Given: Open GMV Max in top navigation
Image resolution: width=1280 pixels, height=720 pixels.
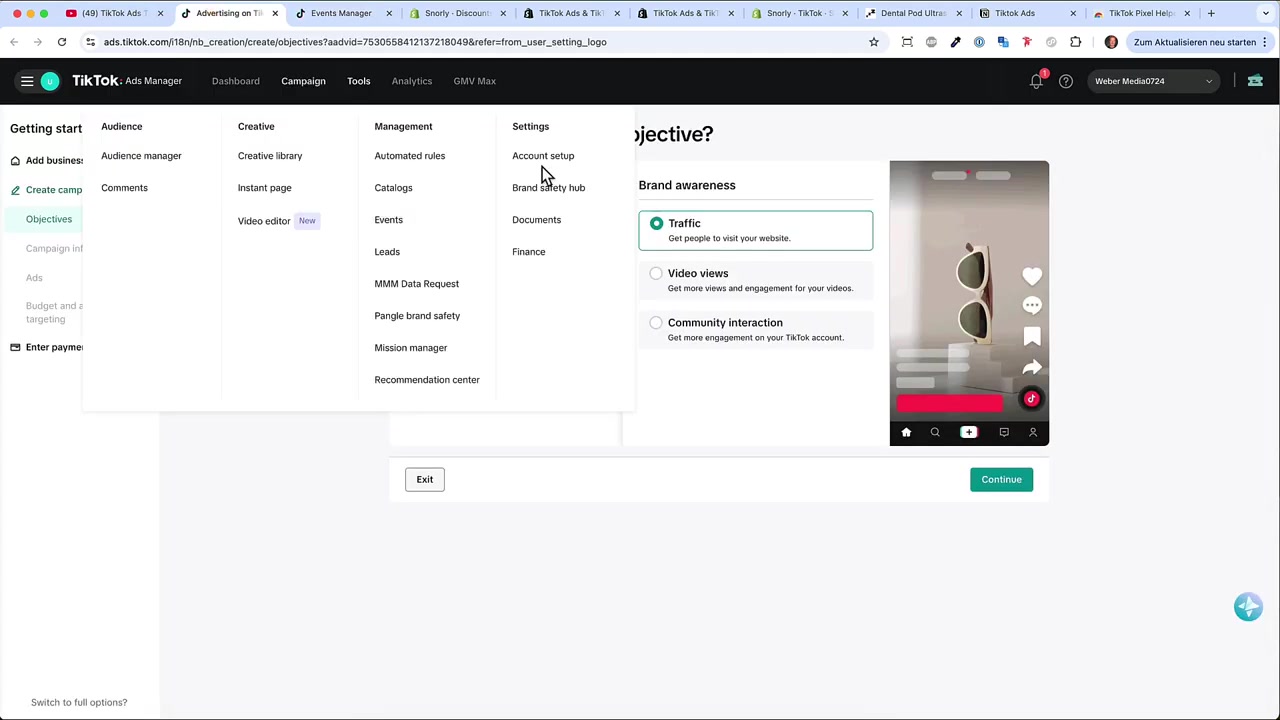Looking at the screenshot, I should click(475, 81).
